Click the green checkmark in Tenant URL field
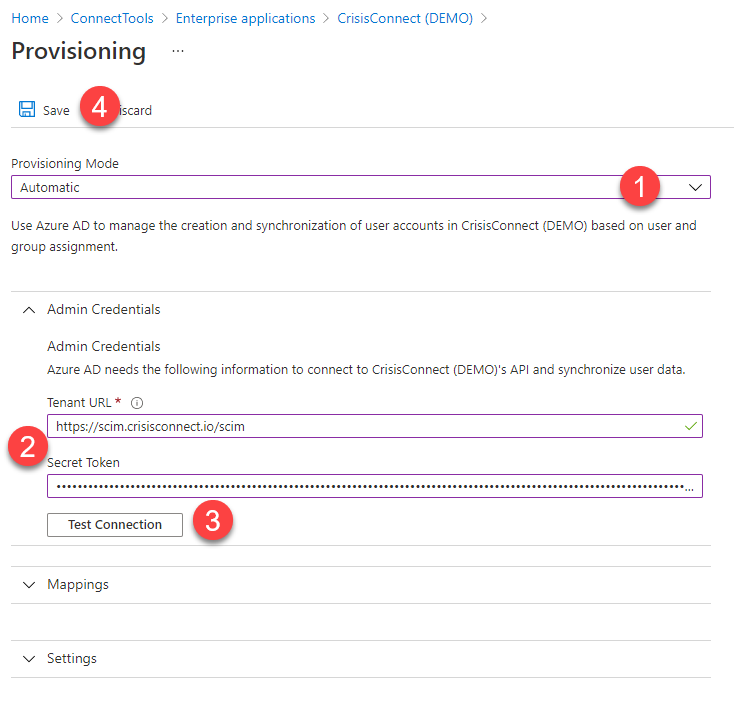This screenshot has height=712, width=734. [x=691, y=426]
